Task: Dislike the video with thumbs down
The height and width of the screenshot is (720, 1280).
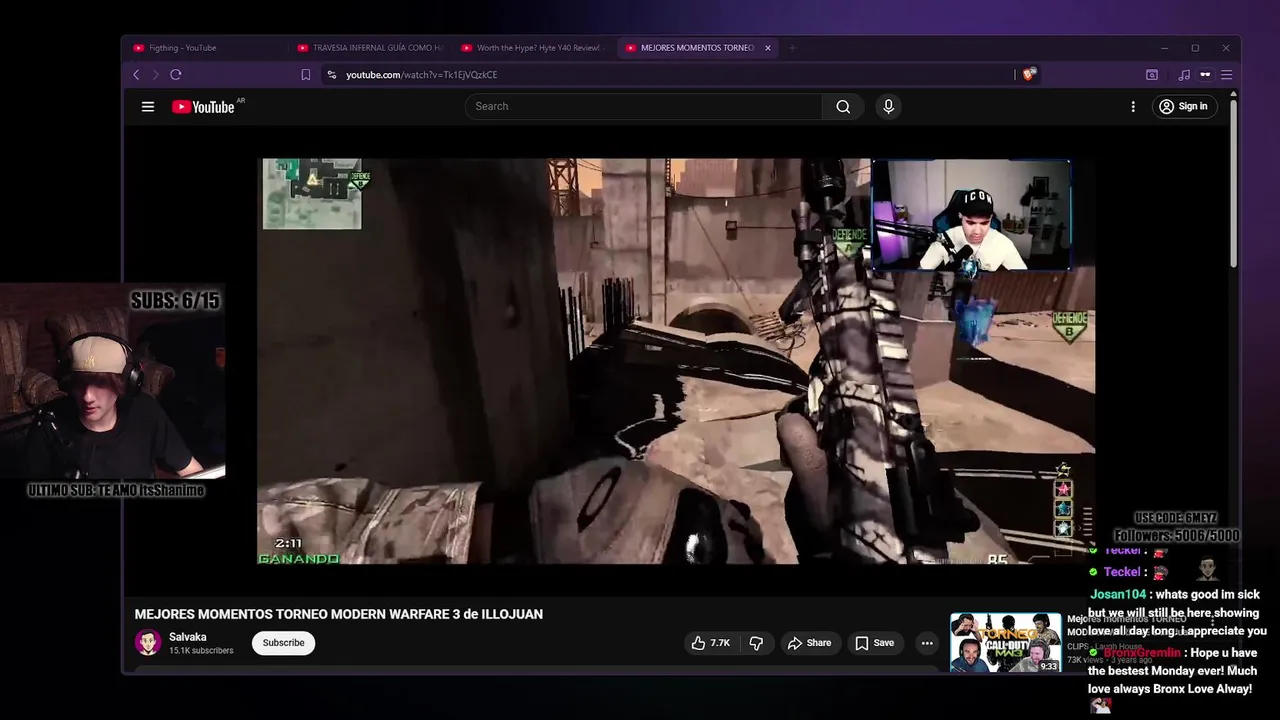Action: [757, 643]
